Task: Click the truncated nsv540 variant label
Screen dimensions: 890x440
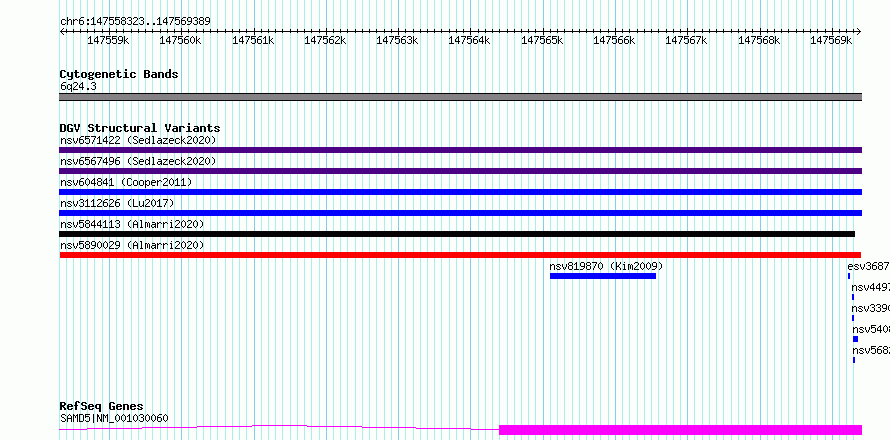Action: (871, 329)
